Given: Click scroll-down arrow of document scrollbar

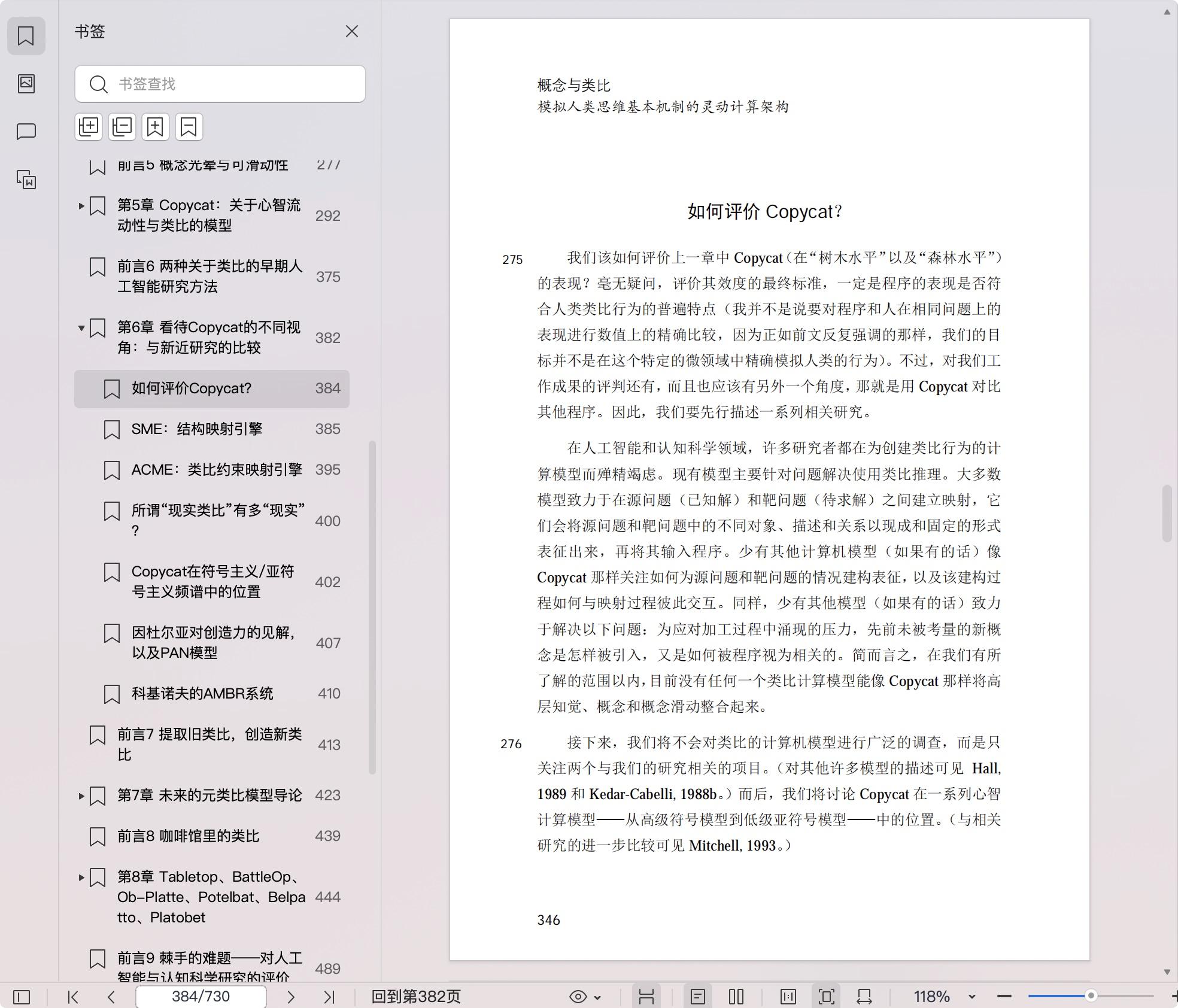Looking at the screenshot, I should pos(1167,972).
